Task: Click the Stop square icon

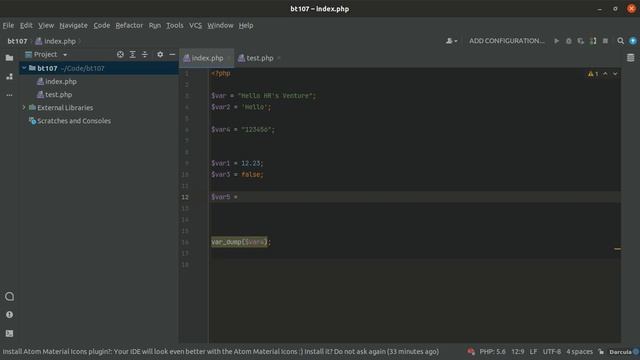Action: pyautogui.click(x=605, y=41)
